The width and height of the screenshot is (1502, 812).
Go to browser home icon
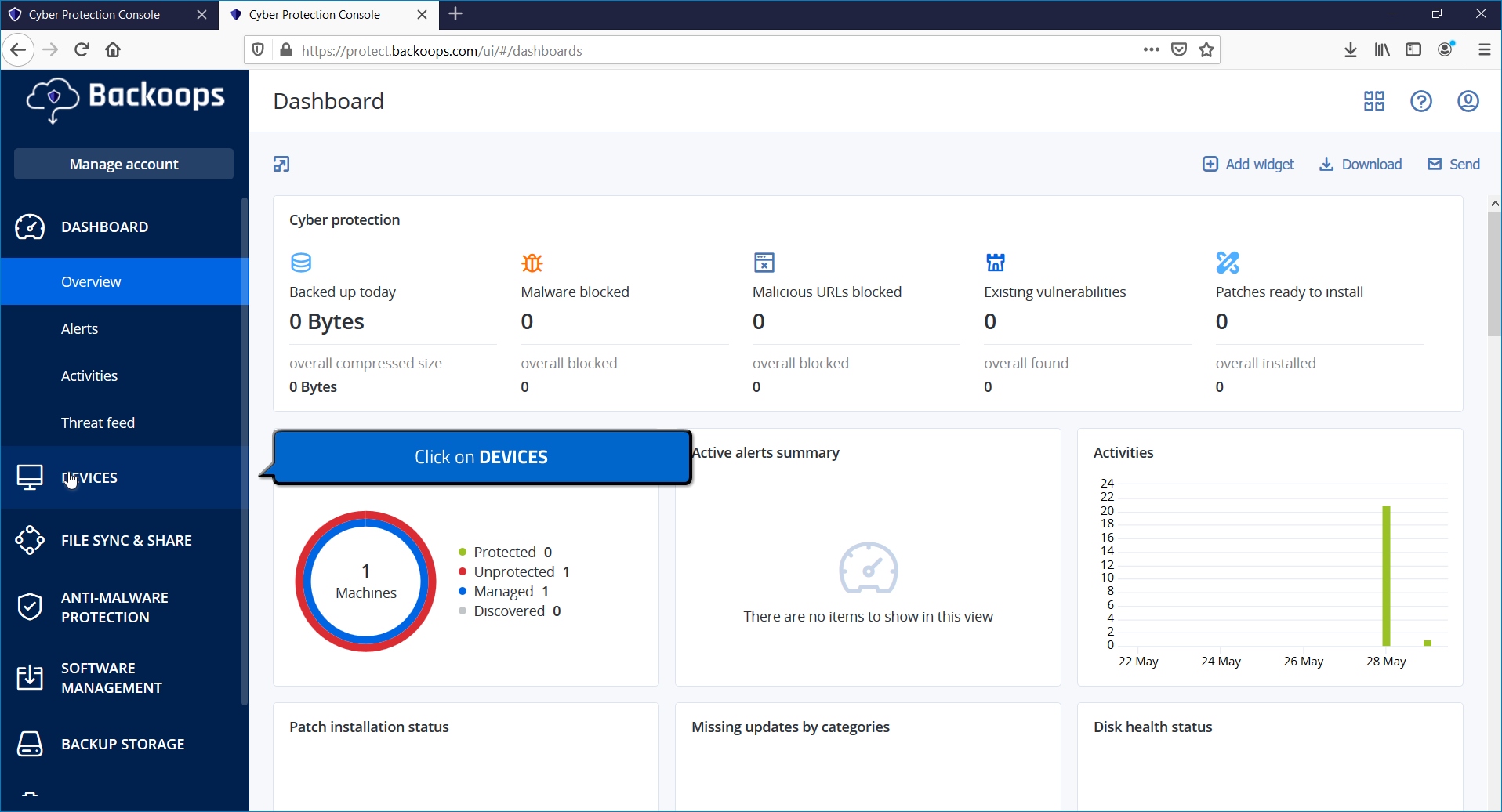pyautogui.click(x=113, y=50)
